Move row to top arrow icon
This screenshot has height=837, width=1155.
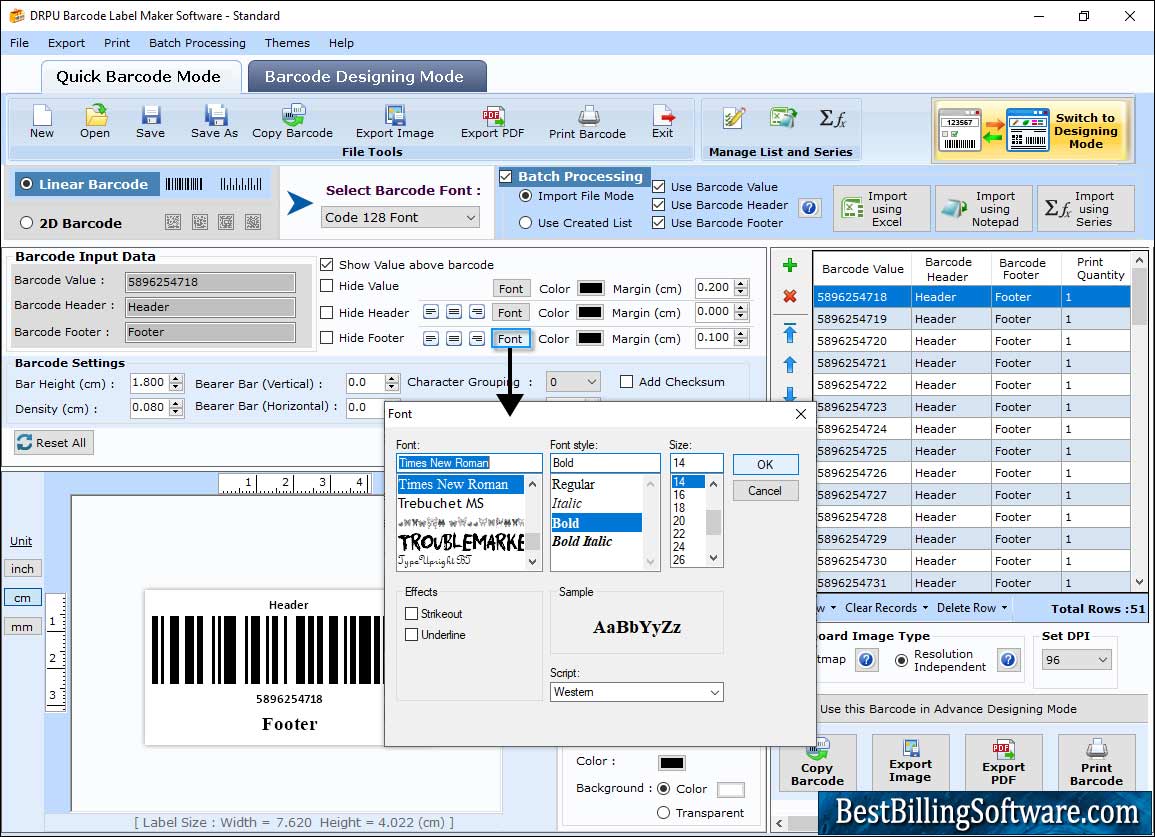coord(790,333)
